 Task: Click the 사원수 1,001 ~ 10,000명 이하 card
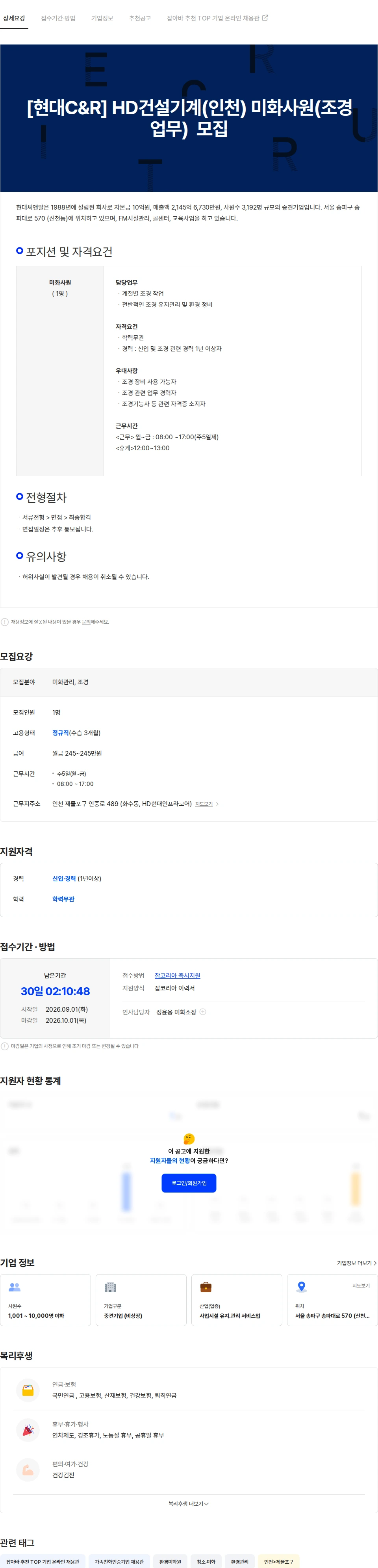pos(46,1300)
